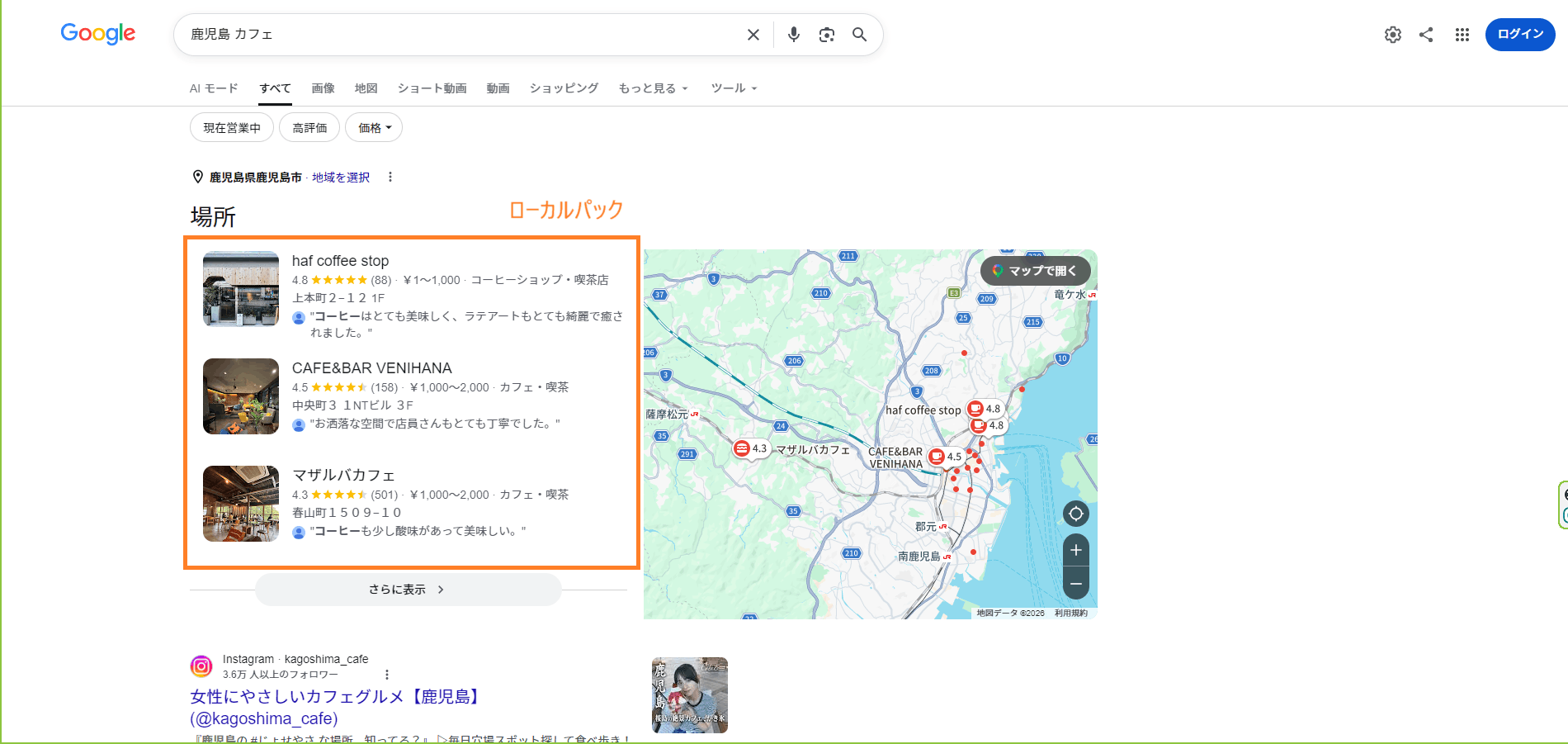The image size is (1568, 744).
Task: Click the CAFE&BAR VENIHANA thumbnail photo
Action: (x=241, y=396)
